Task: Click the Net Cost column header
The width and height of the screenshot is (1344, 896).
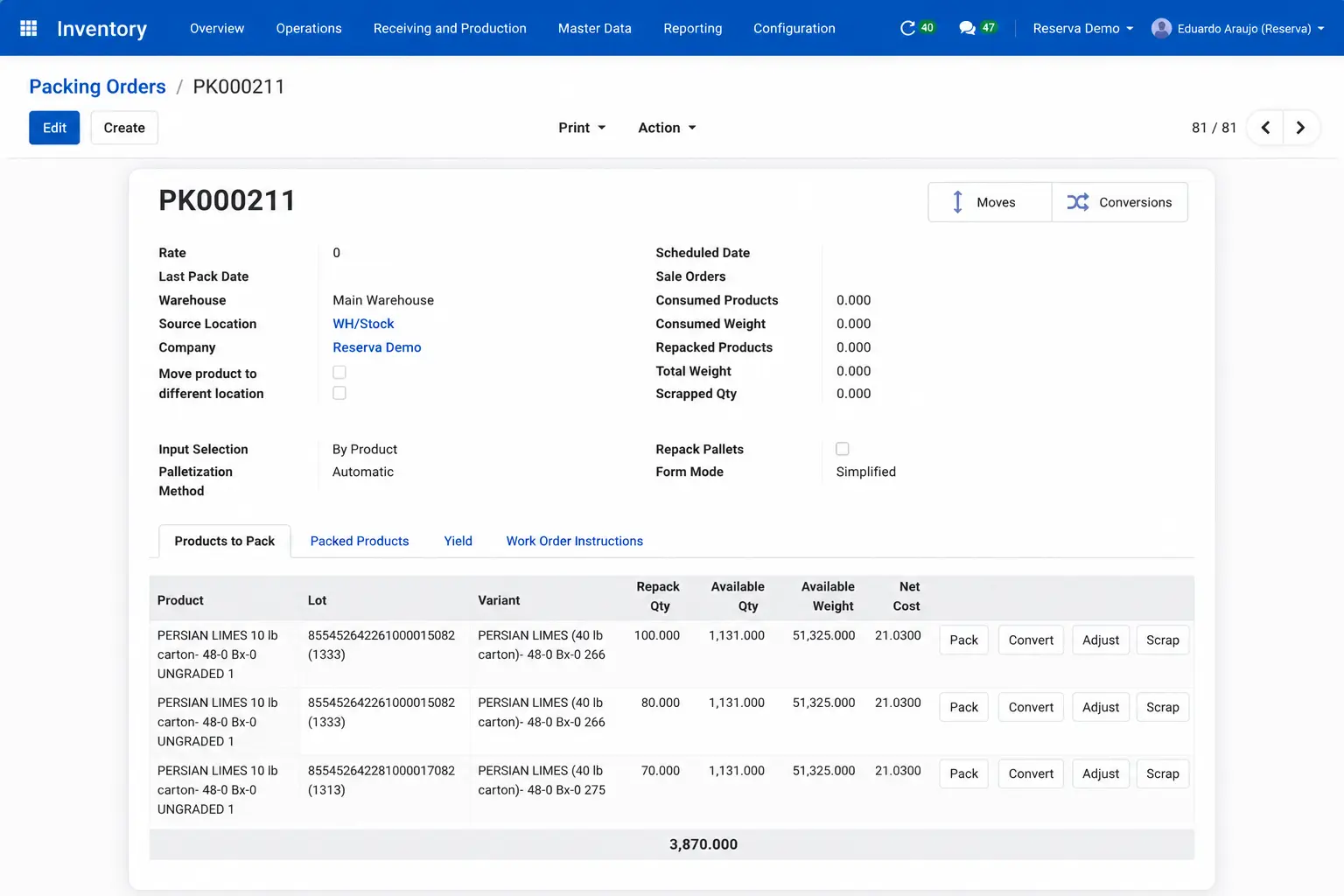Action: point(906,596)
